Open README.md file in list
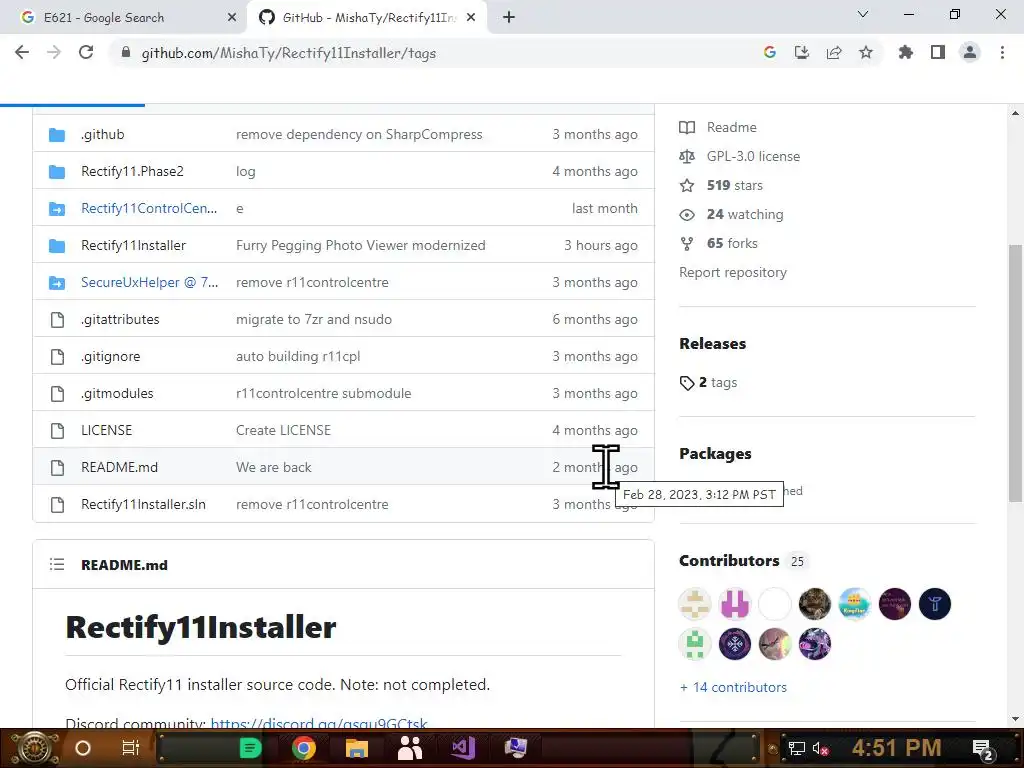This screenshot has height=768, width=1024. [120, 468]
